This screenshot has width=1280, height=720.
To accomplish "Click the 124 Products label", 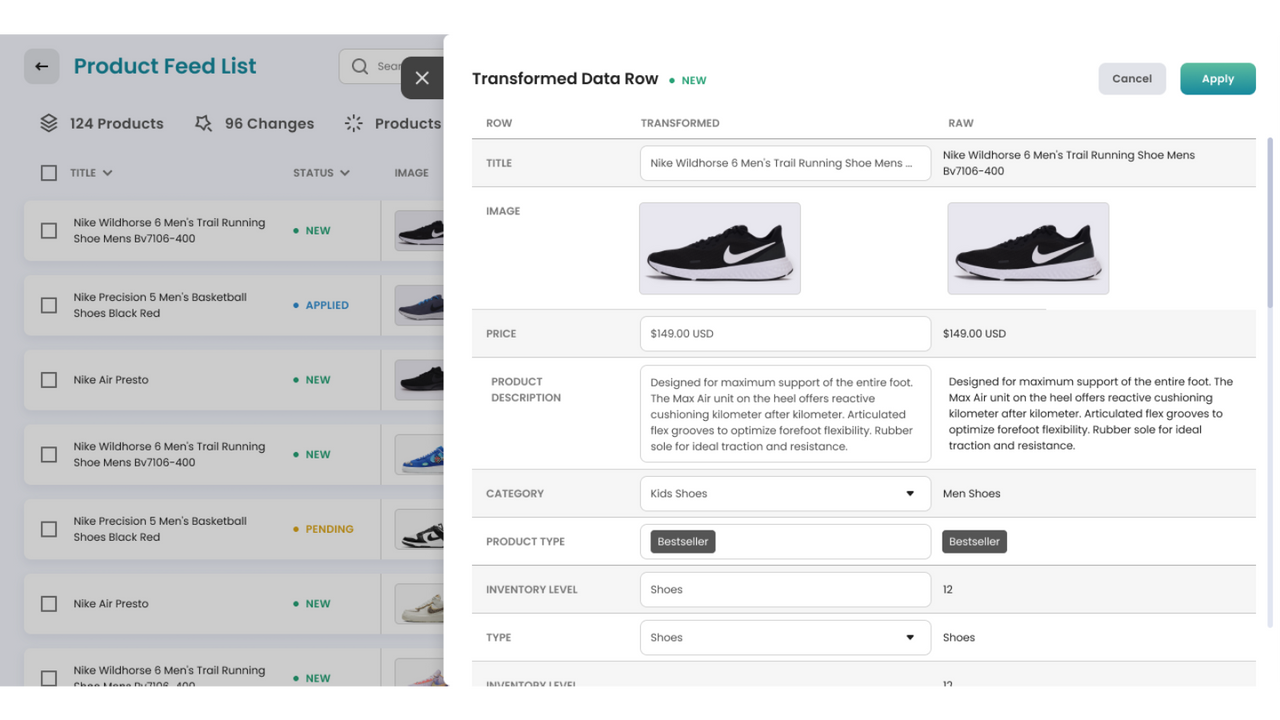I will [x=116, y=123].
